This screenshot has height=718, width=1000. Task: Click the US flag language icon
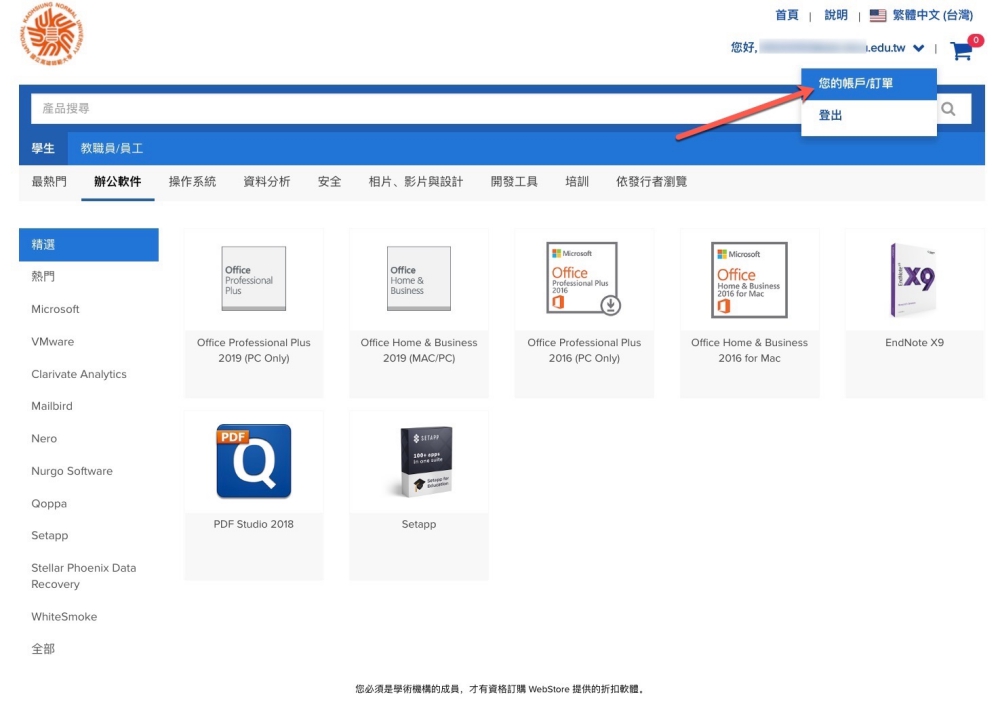click(878, 15)
